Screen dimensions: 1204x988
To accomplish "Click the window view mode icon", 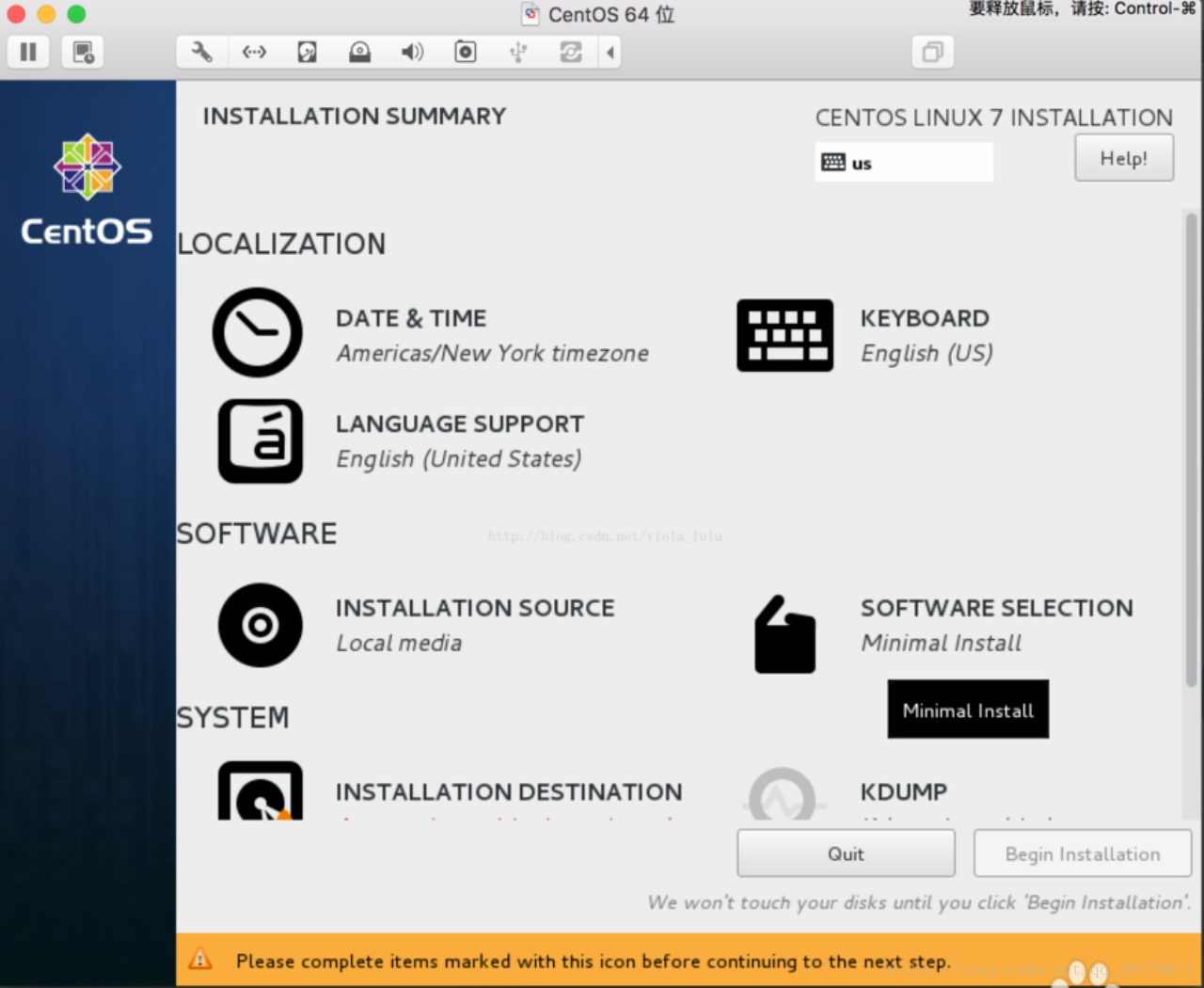I will (933, 52).
